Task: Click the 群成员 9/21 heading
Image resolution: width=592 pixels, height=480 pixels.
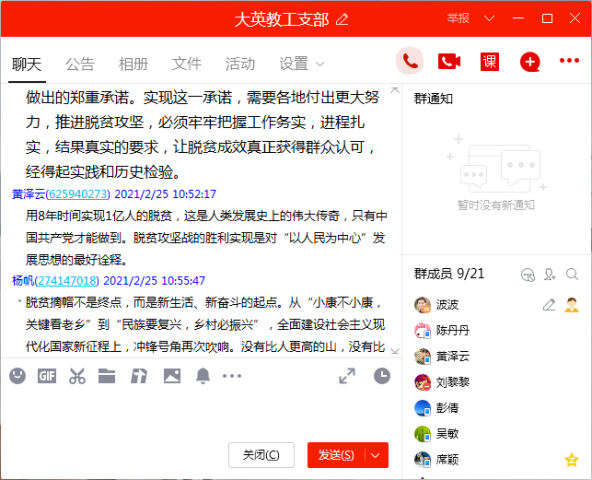Action: pos(449,274)
